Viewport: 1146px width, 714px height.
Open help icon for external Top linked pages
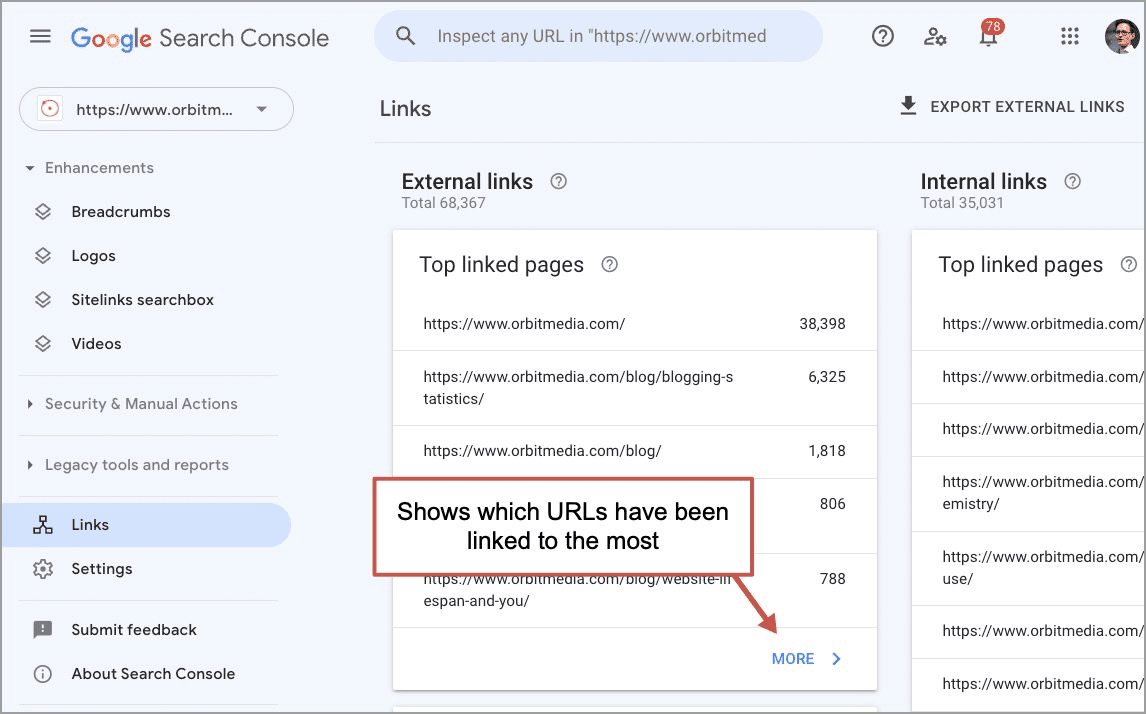610,265
